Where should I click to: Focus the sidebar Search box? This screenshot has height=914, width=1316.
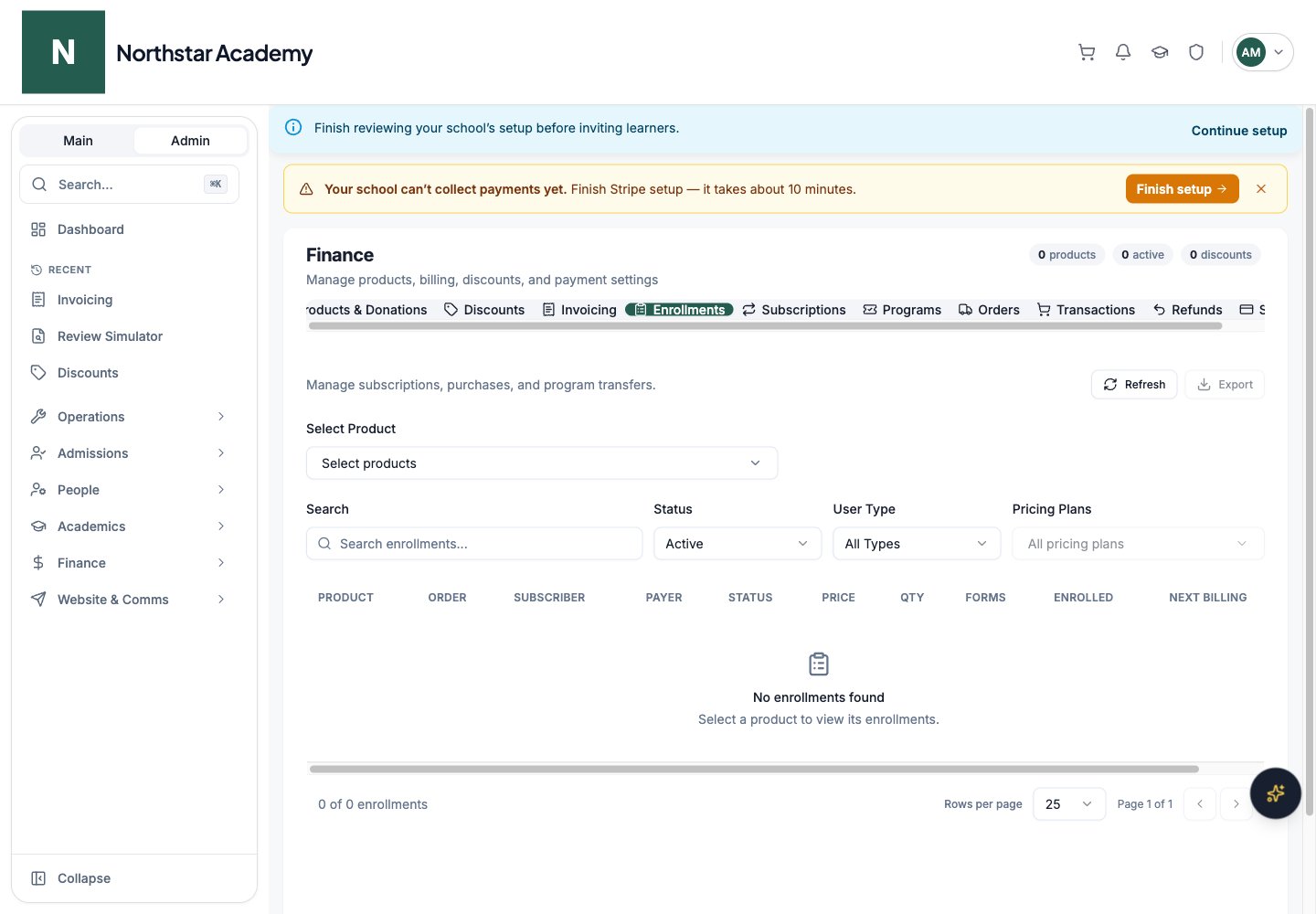coord(129,185)
